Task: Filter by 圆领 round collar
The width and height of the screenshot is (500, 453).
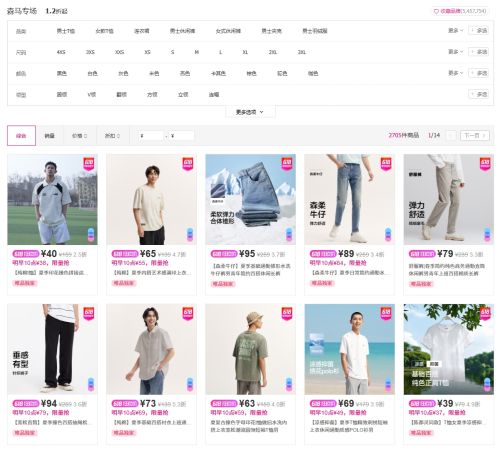Action: (x=62, y=95)
